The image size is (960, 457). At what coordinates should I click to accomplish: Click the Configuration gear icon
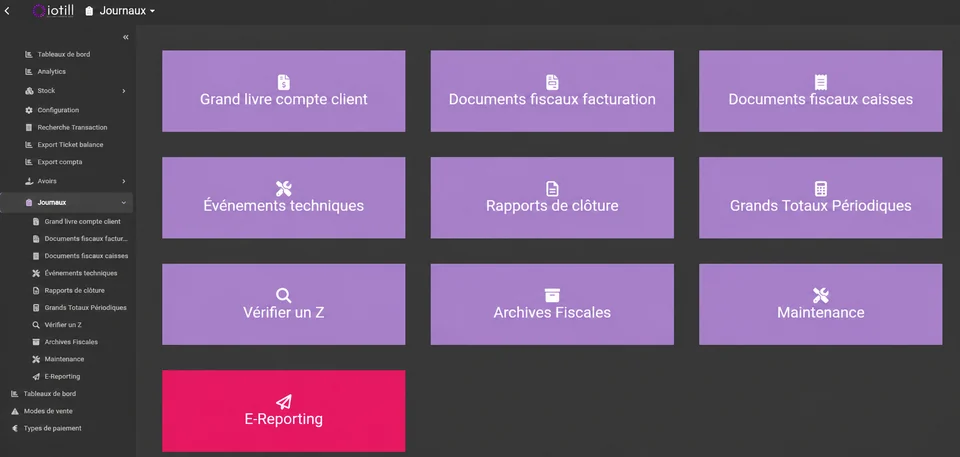29,110
